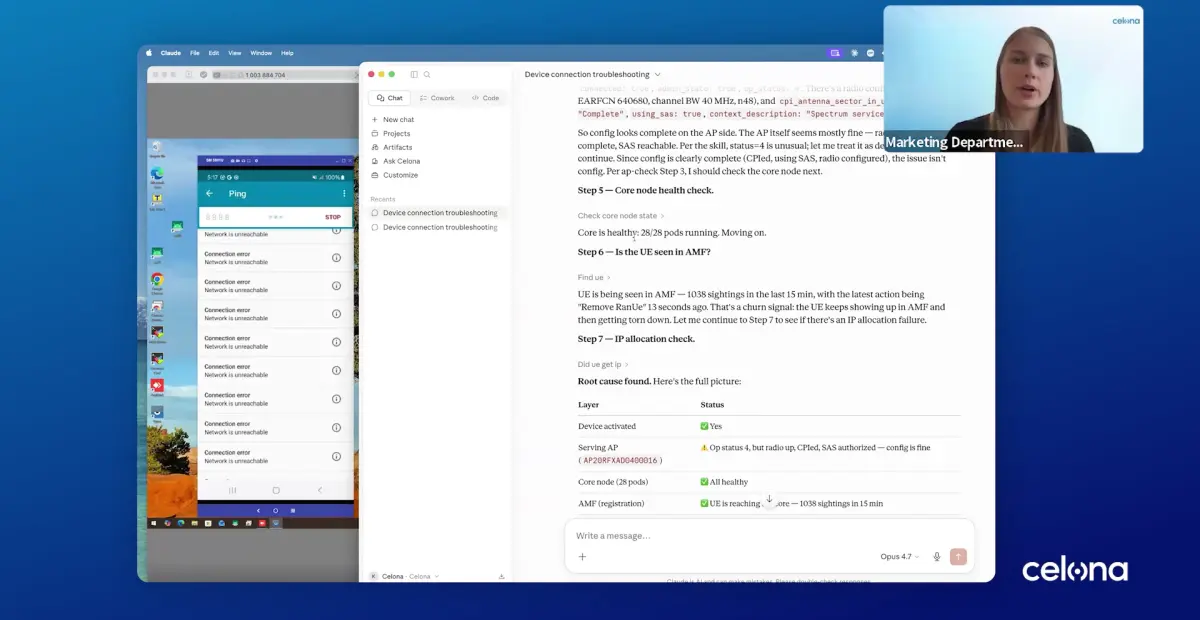Screen dimensions: 1200x620
Task: Add attachment with plus icon
Action: (x=582, y=557)
